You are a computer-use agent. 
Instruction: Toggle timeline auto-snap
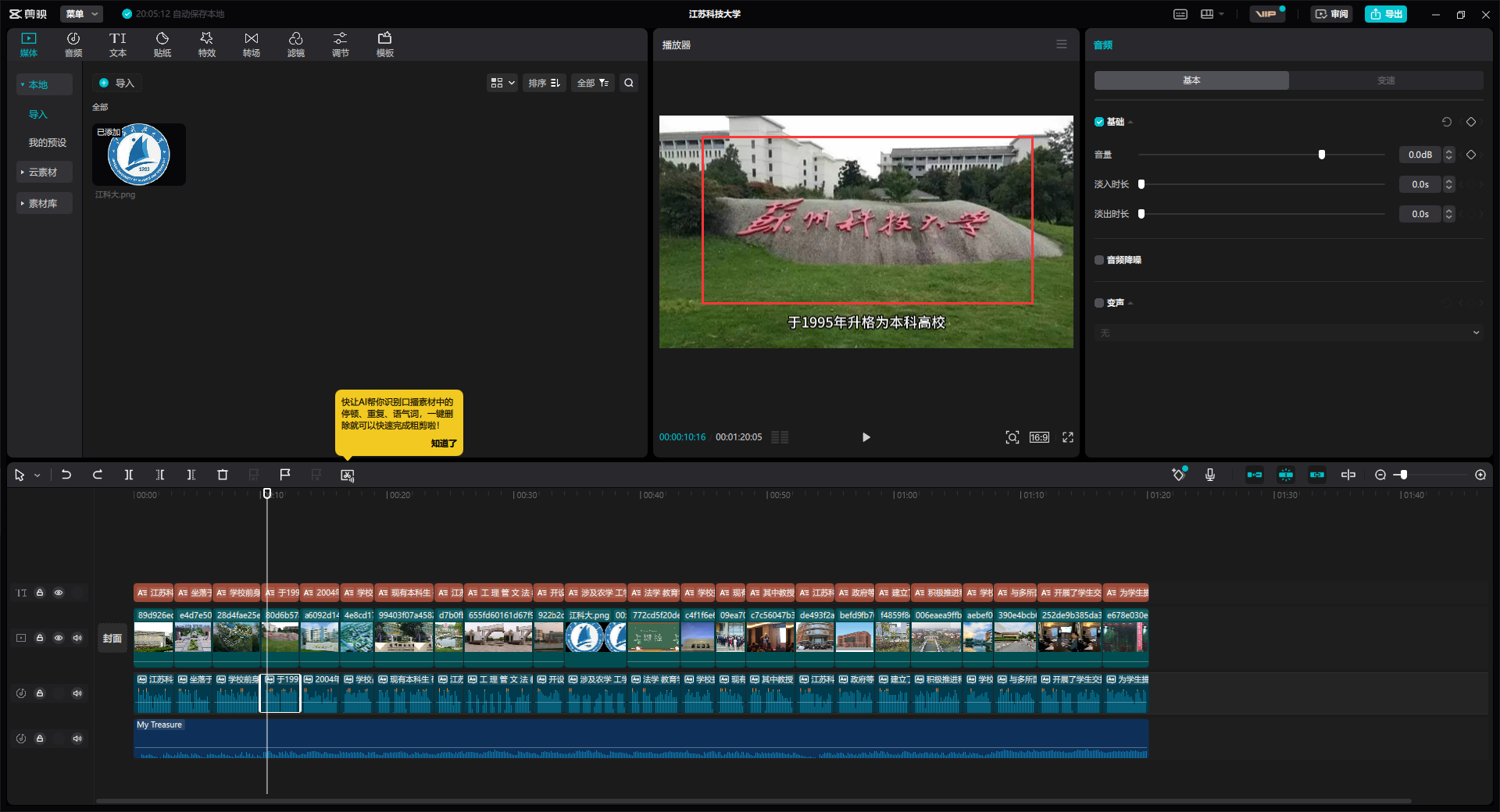(1286, 475)
